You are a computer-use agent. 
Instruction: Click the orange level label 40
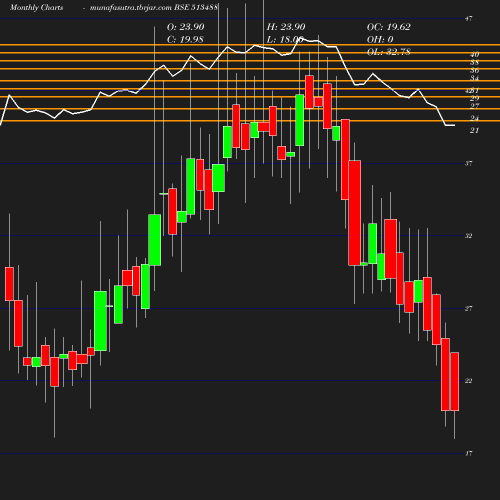click(x=475, y=54)
